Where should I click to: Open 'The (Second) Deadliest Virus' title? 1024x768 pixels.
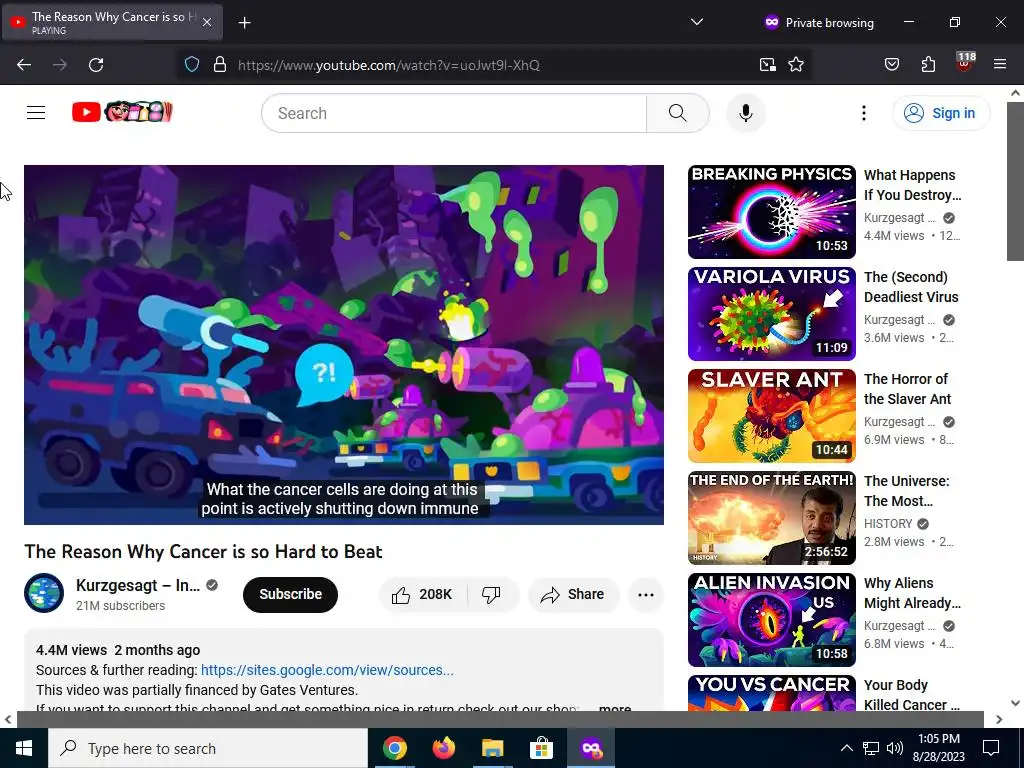click(911, 287)
